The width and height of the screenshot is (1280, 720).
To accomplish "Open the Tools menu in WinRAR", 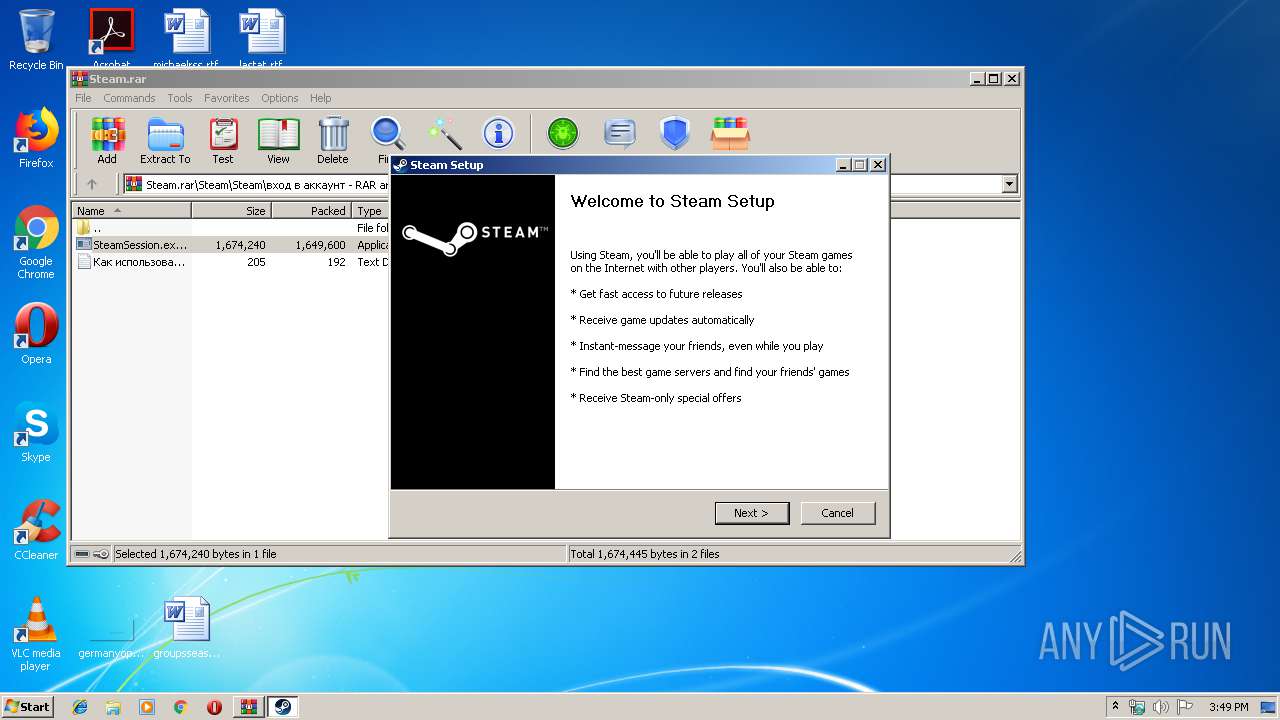I will (180, 98).
